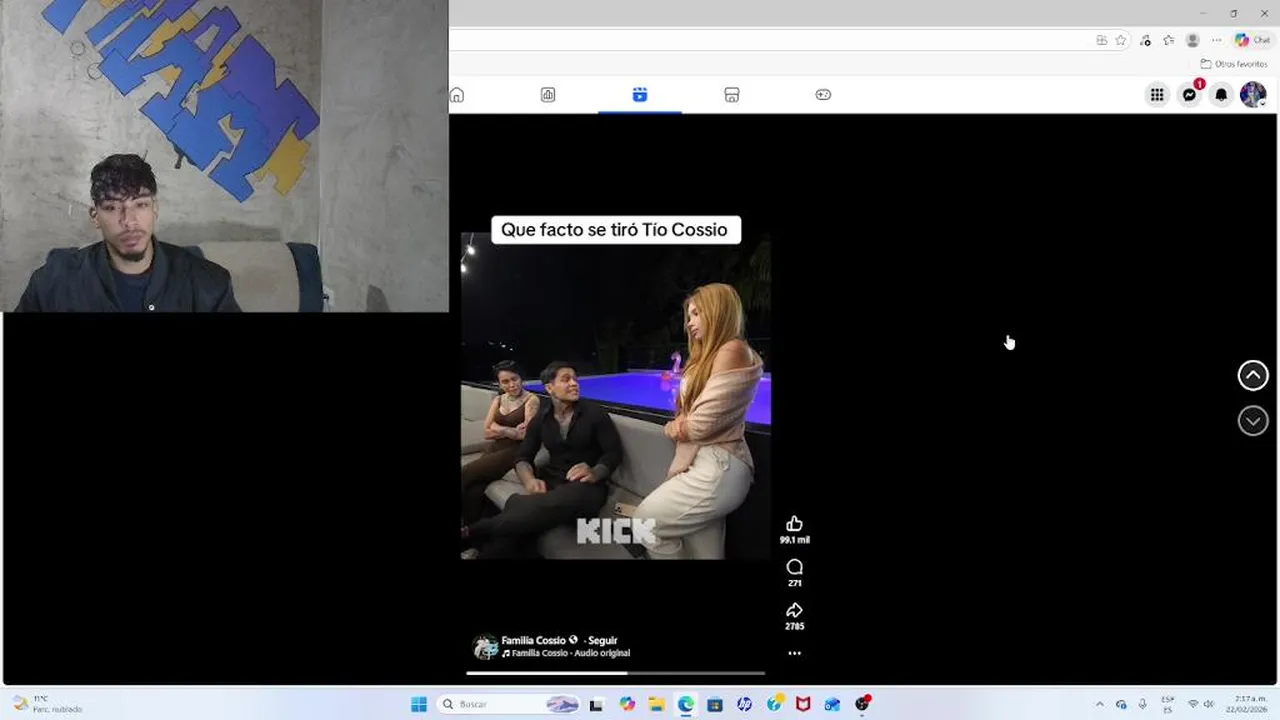Toggle the muted volume tray icon
1280x720 pixels.
coord(1209,704)
